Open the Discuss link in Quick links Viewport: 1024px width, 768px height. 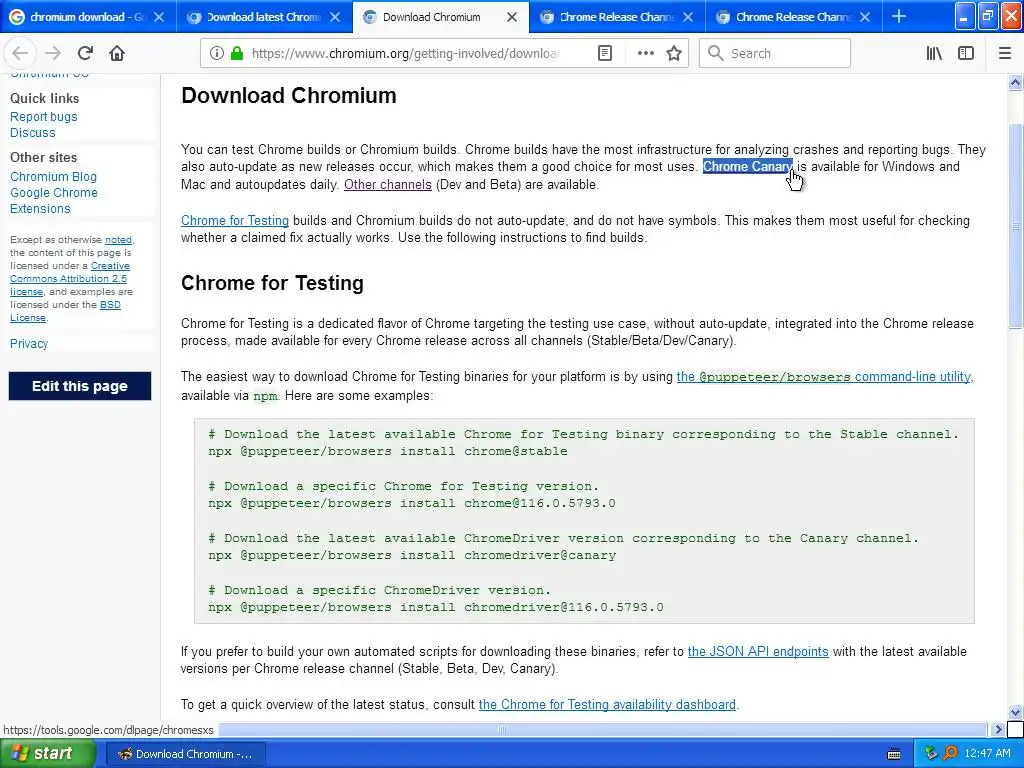[33, 133]
